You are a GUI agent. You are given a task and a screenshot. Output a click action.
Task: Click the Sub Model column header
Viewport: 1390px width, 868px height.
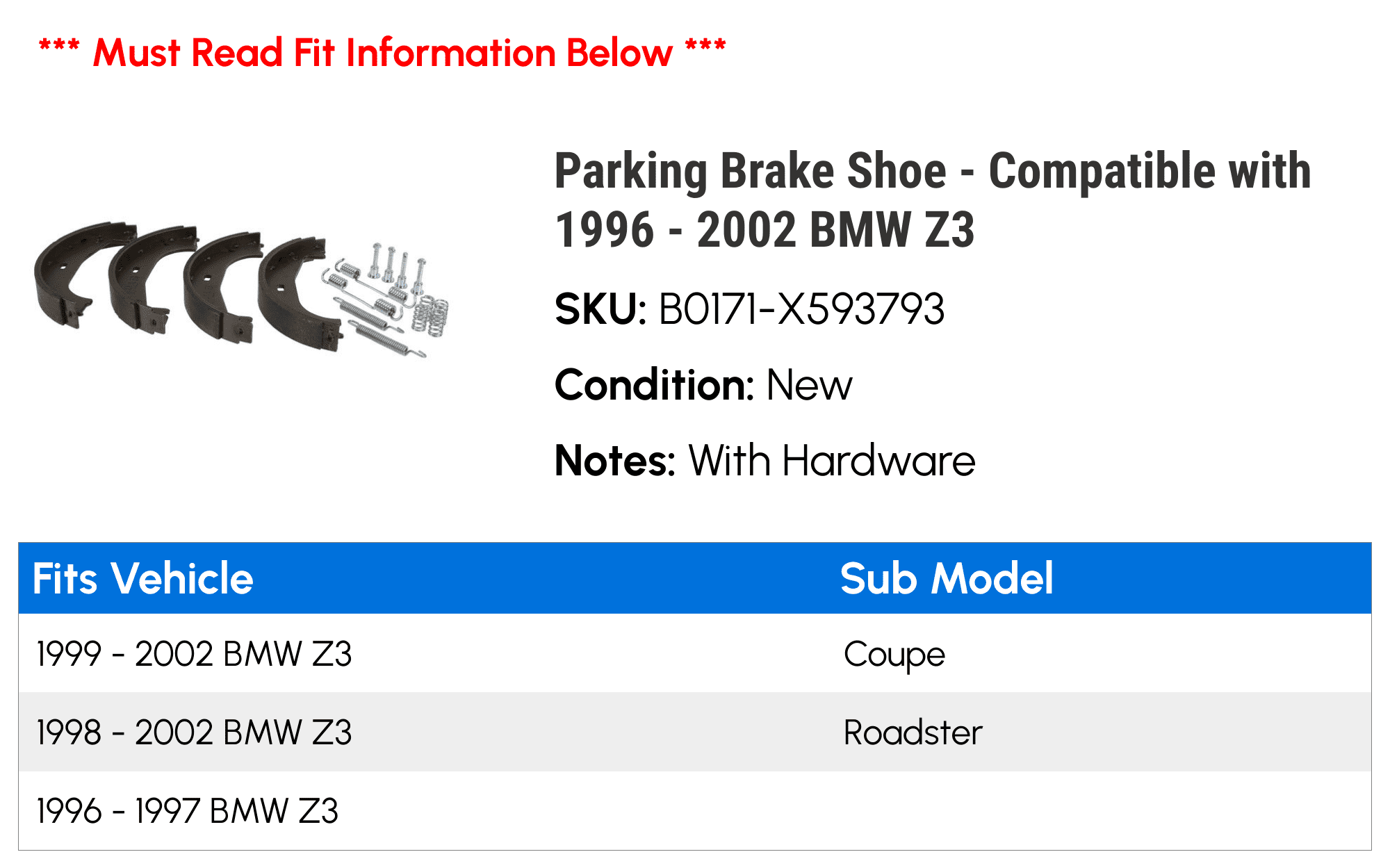947,579
